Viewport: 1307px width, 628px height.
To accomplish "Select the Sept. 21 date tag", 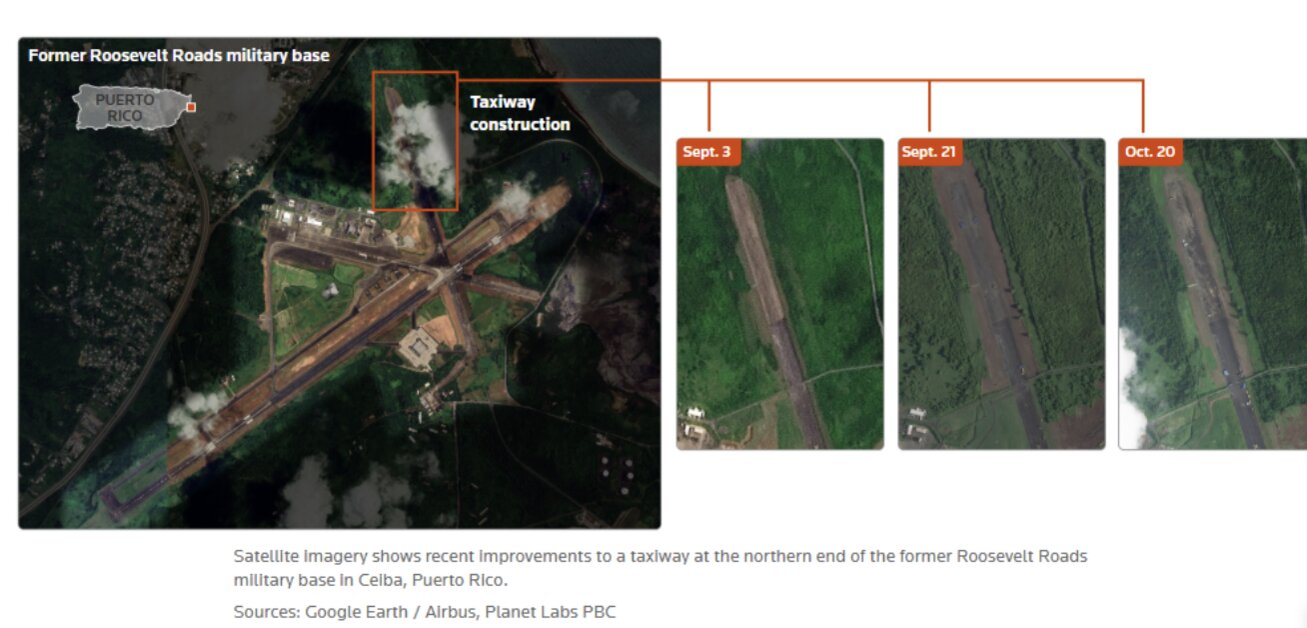I will pos(928,152).
